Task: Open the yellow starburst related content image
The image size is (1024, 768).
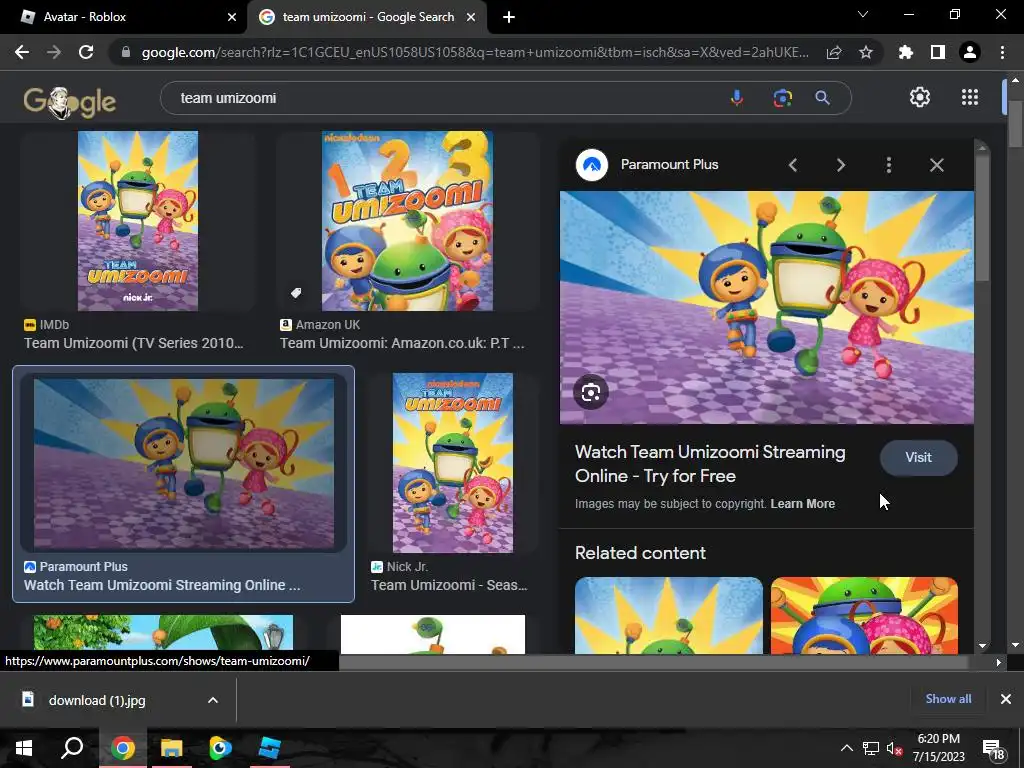Action: click(x=669, y=615)
